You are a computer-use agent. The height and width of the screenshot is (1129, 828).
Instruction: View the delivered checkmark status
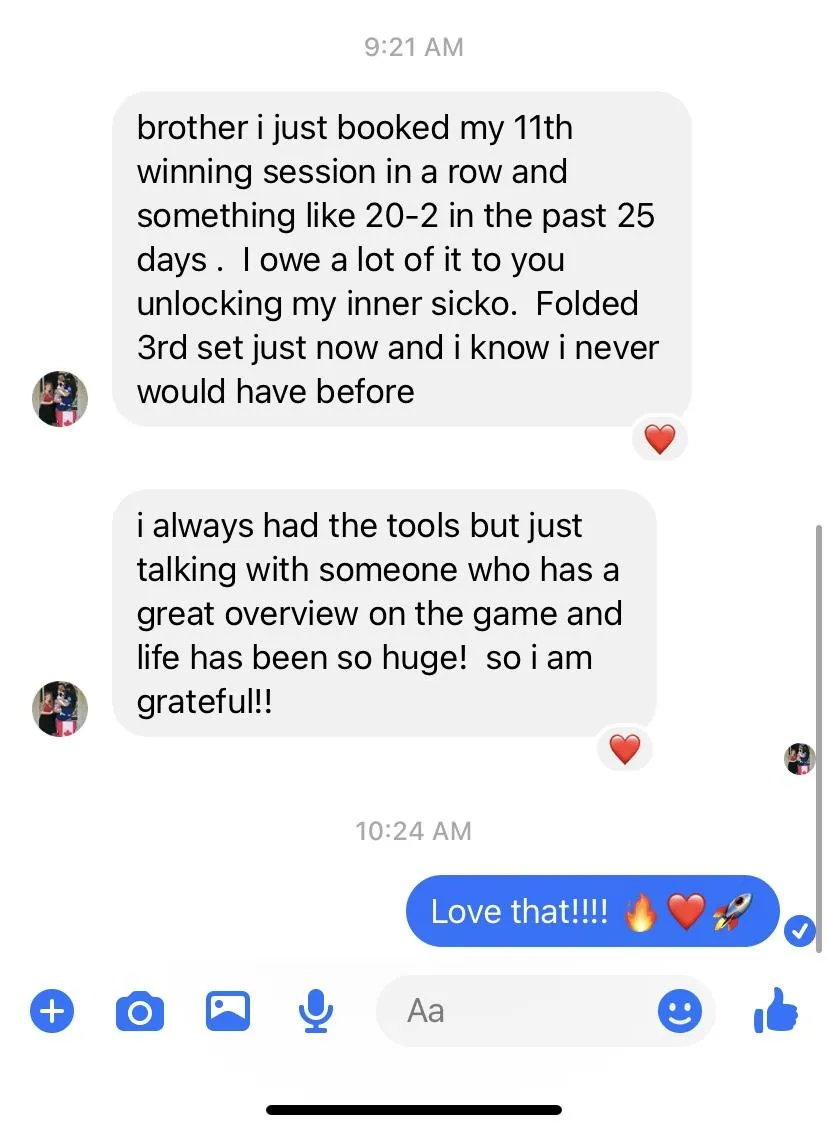(x=799, y=931)
